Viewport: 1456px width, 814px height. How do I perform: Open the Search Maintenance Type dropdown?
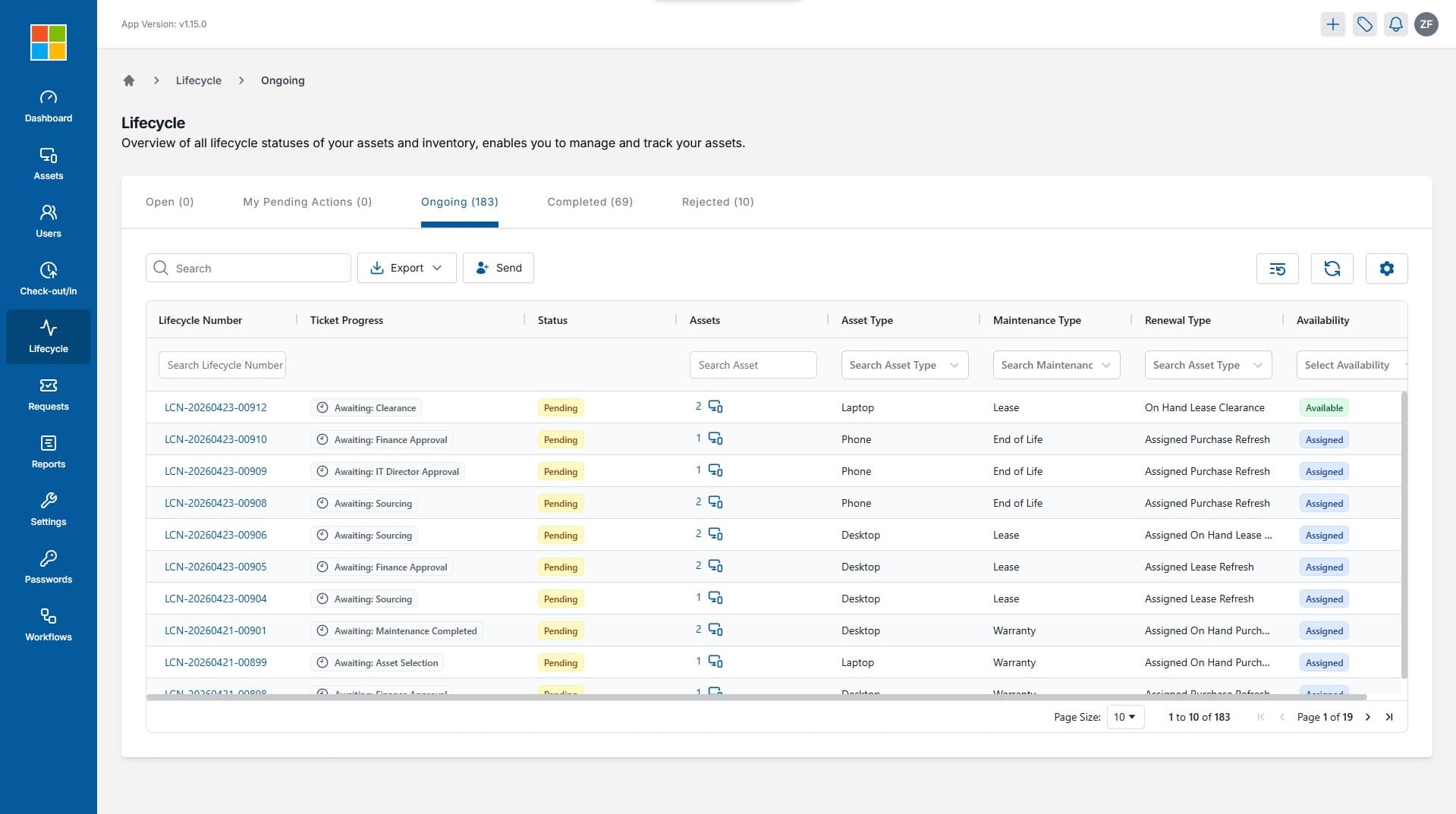(x=1056, y=365)
